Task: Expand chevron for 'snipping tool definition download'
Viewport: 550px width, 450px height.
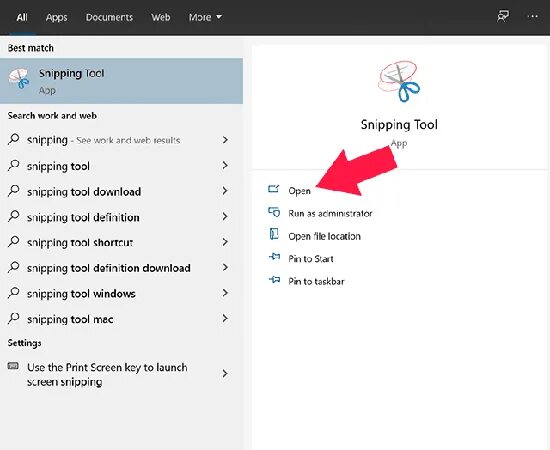Action: pos(225,268)
